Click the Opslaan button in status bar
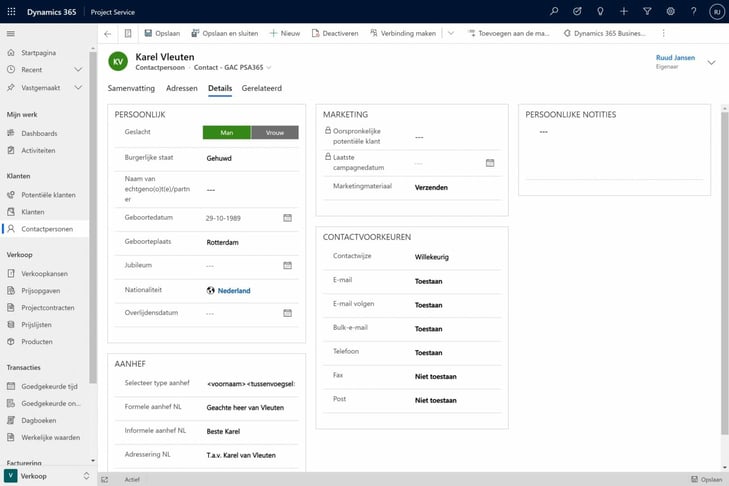The height and width of the screenshot is (486, 729). coord(706,479)
